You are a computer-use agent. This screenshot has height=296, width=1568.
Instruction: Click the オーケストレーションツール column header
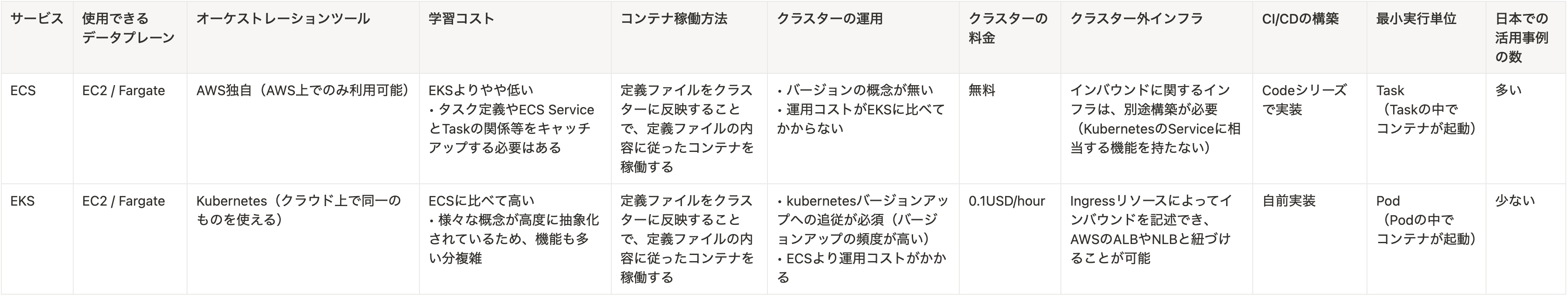[x=303, y=37]
